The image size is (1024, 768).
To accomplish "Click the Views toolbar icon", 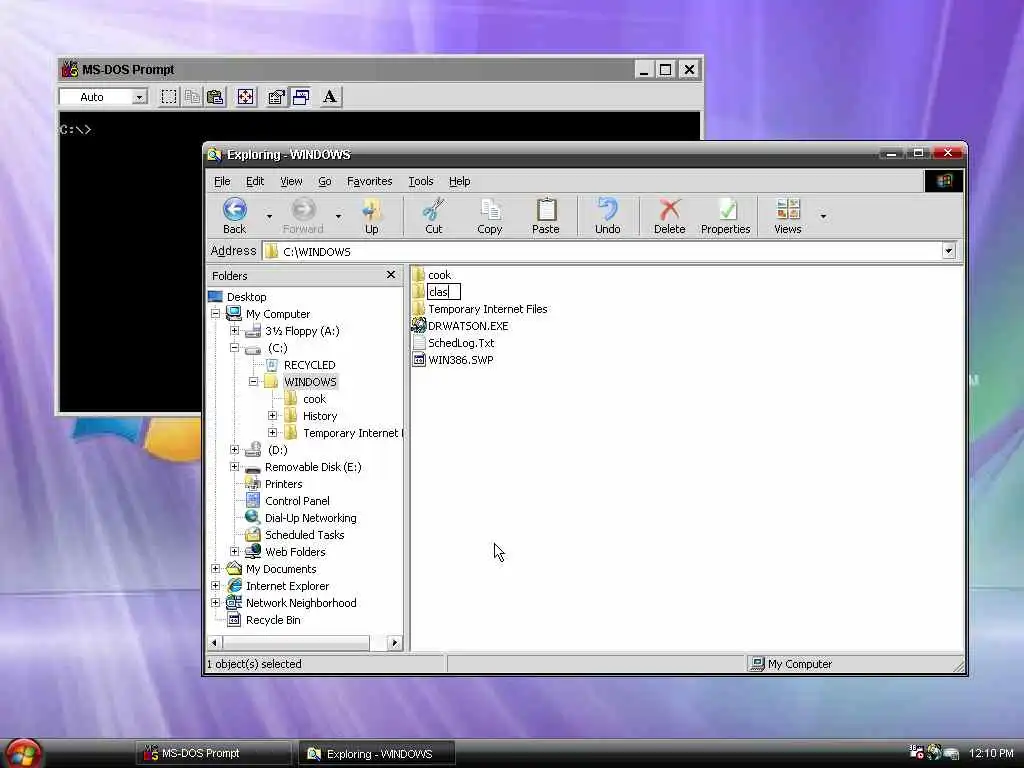I will pos(788,210).
